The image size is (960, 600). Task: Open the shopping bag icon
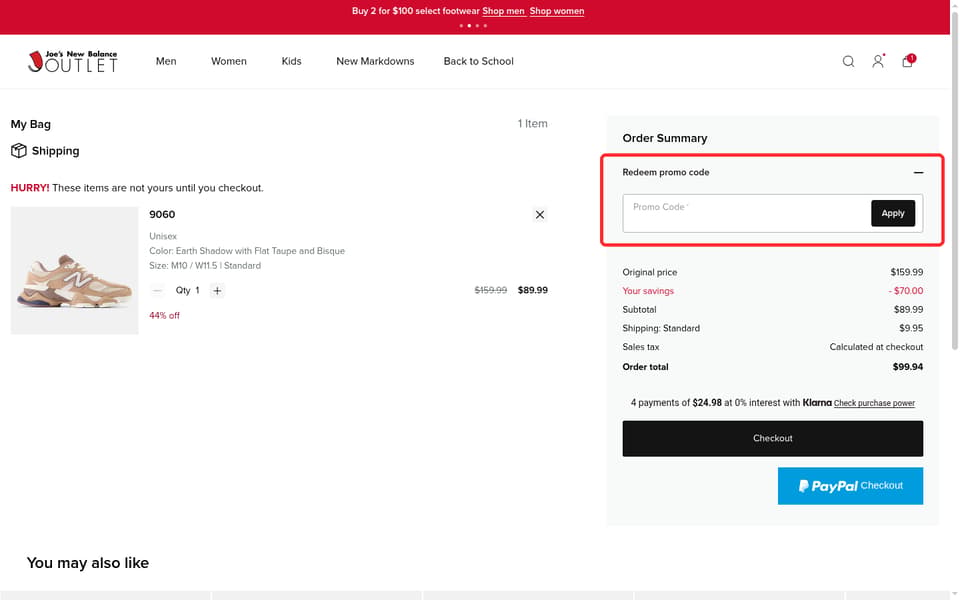pos(908,61)
